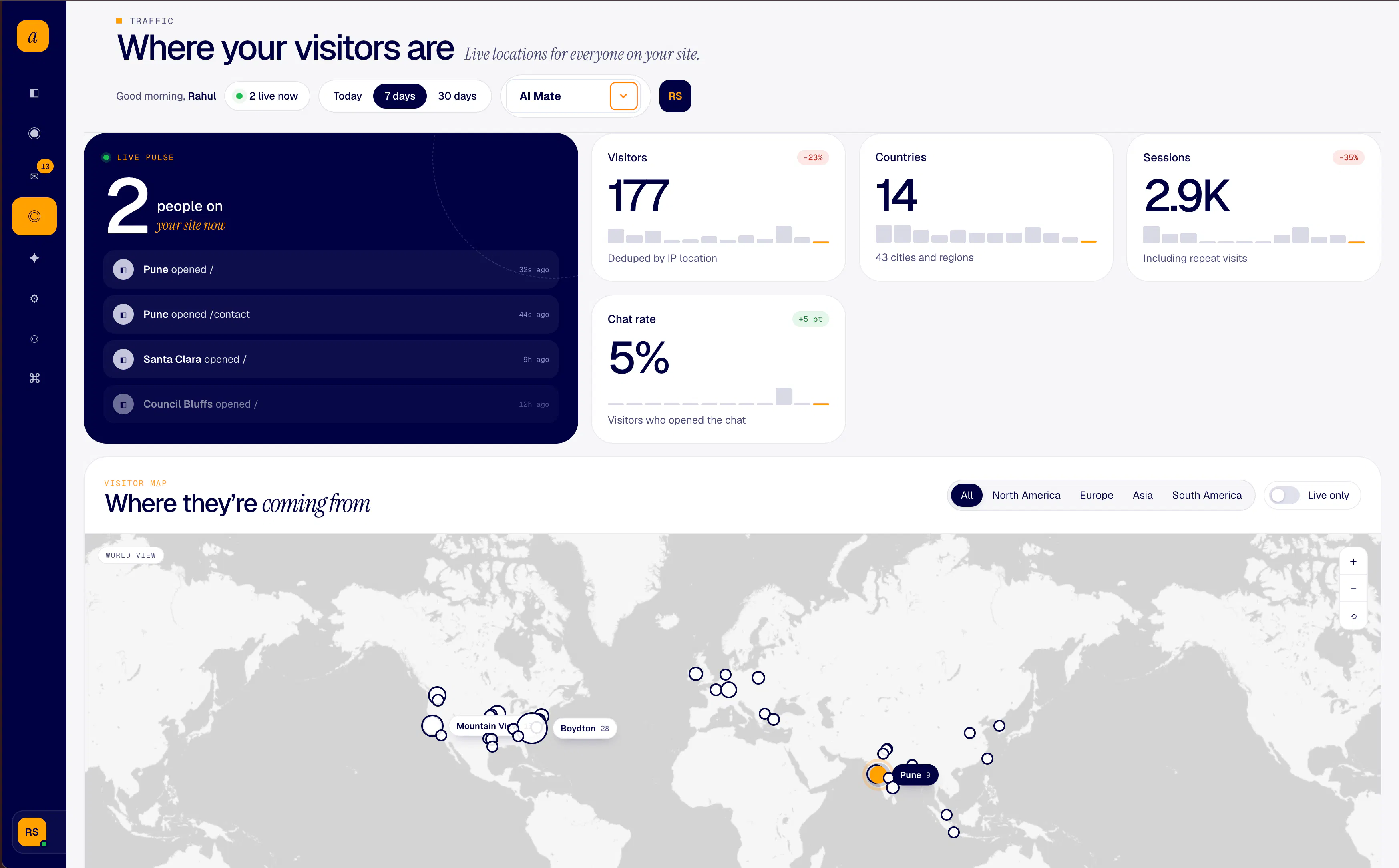Click the Boydton 28 map label
The width and height of the screenshot is (1399, 868).
[585, 729]
